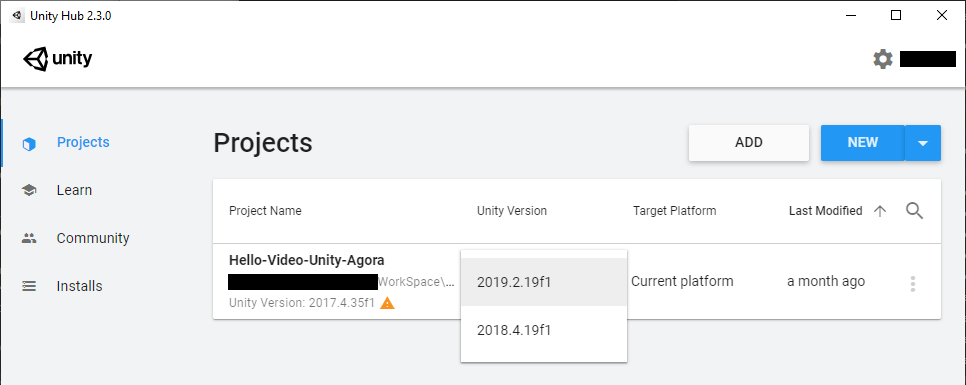Open Current platform target selector
This screenshot has width=966, height=385.
click(x=682, y=282)
